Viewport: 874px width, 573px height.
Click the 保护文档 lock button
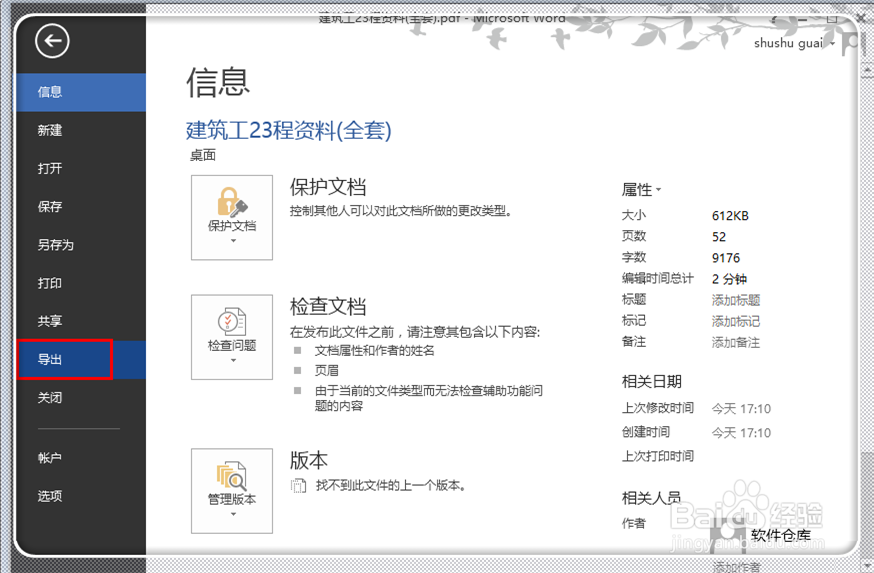click(x=232, y=217)
